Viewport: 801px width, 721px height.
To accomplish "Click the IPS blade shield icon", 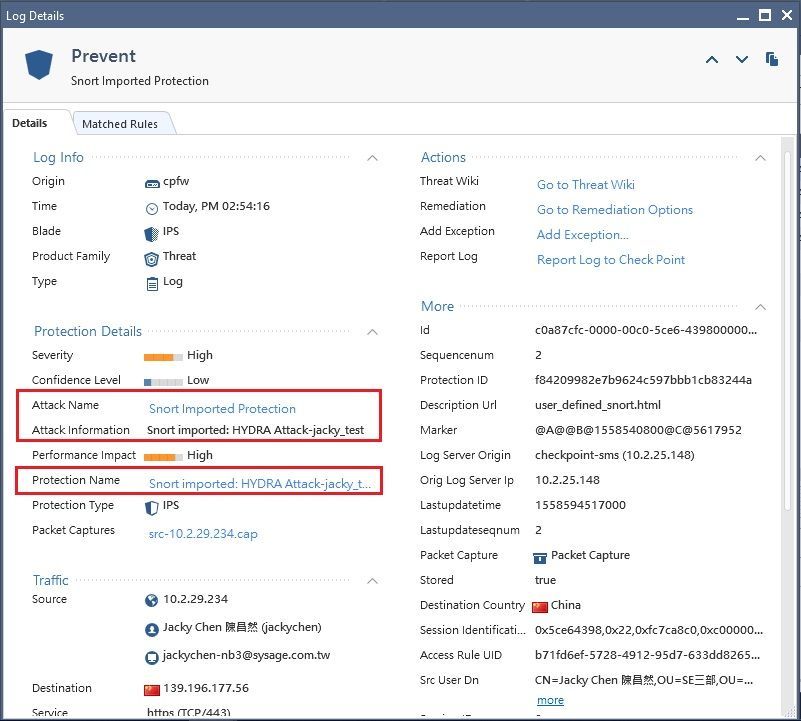I will [x=152, y=231].
